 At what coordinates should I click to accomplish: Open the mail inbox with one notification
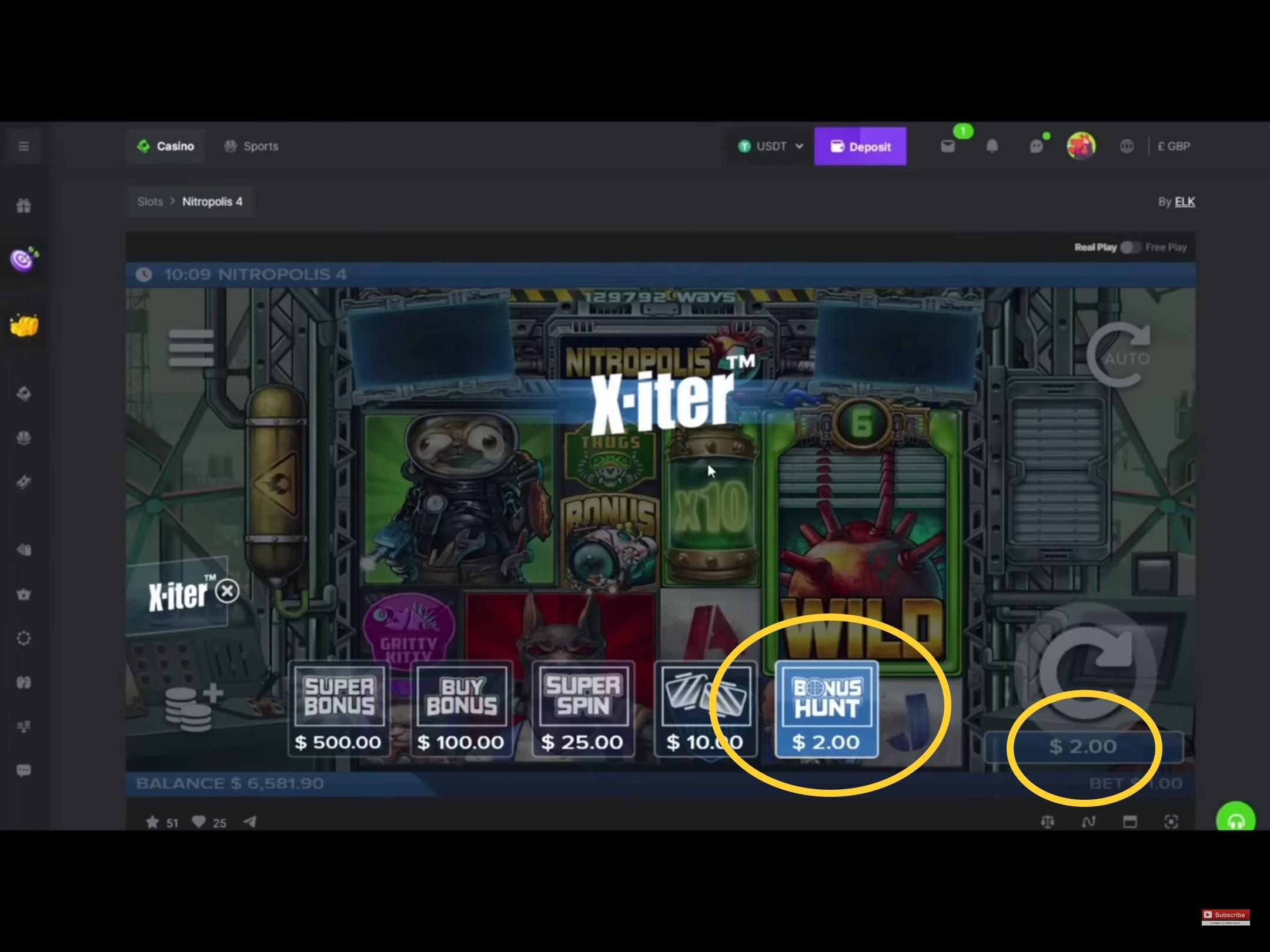click(x=948, y=146)
